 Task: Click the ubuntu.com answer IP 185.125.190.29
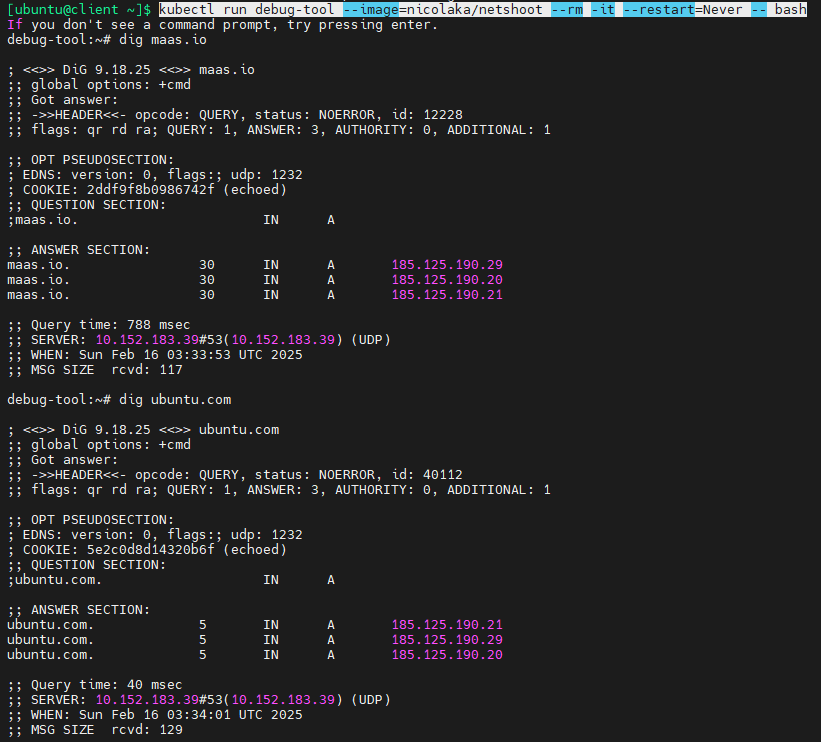pyautogui.click(x=447, y=639)
